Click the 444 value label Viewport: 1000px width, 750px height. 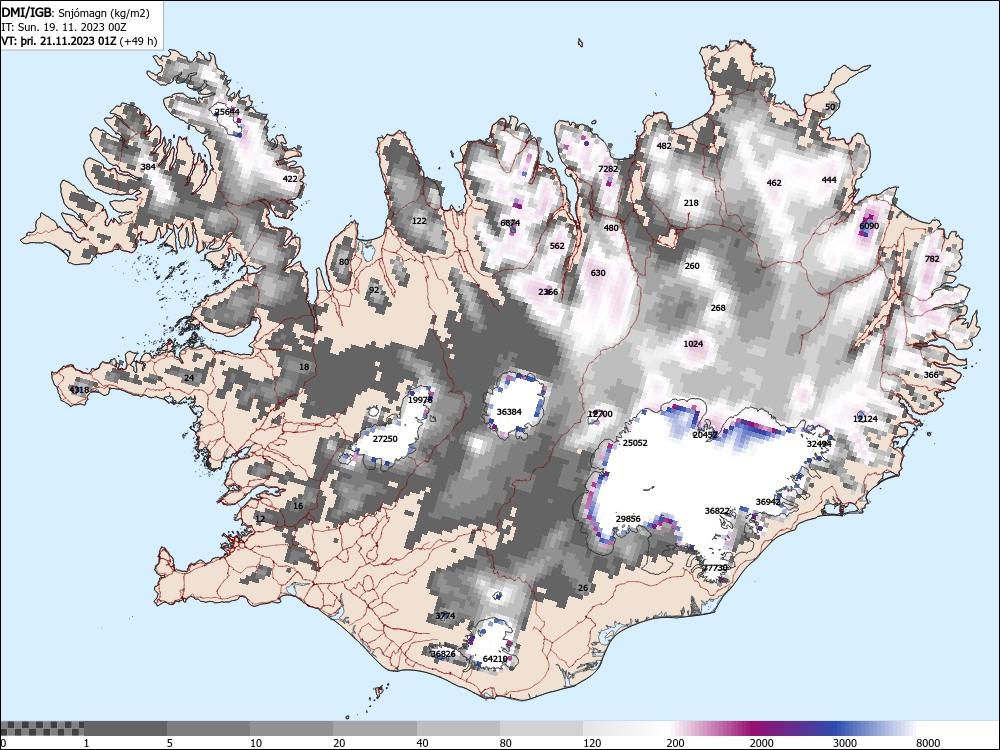[828, 179]
